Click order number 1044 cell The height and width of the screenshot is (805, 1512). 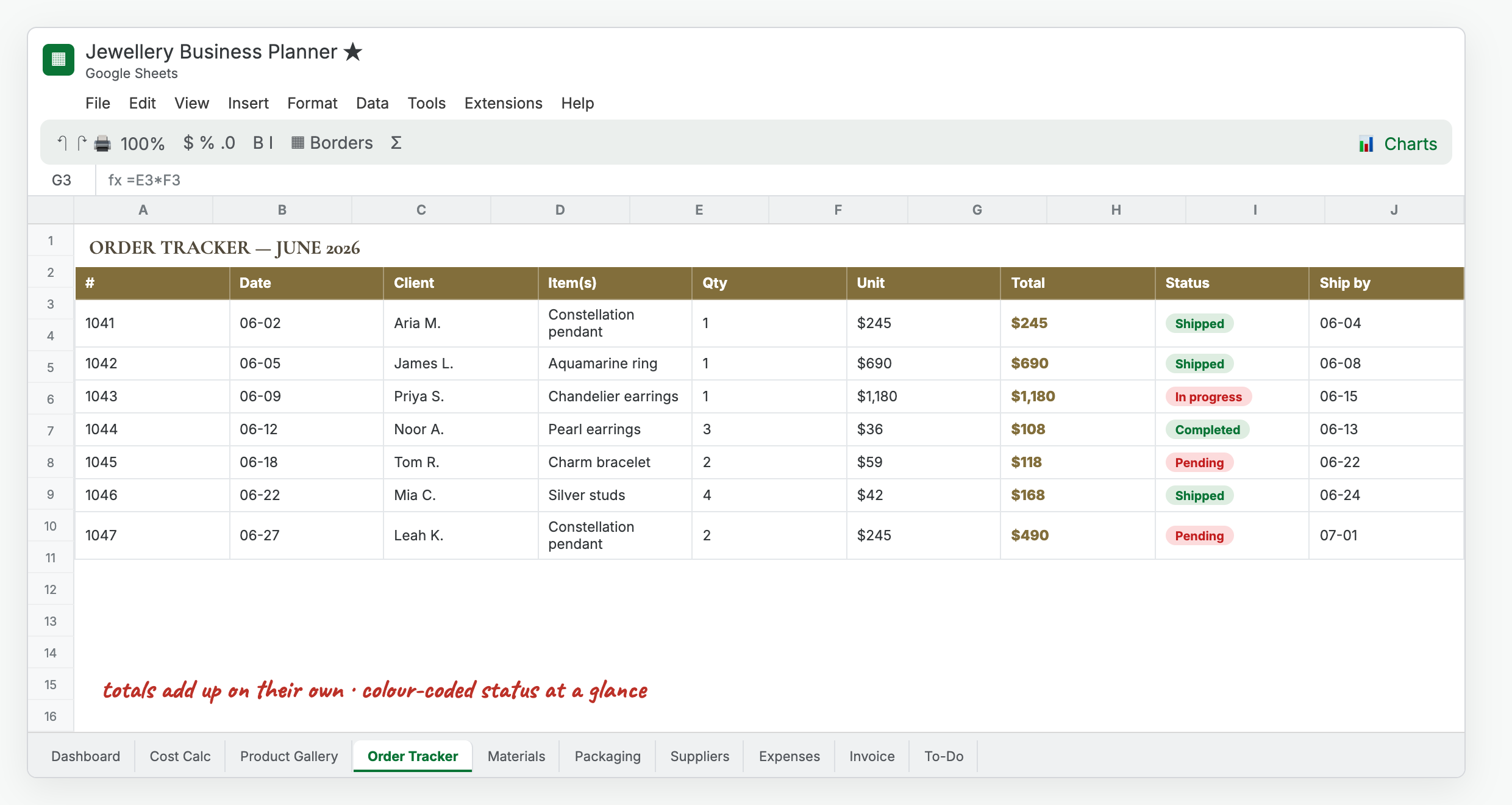click(152, 429)
